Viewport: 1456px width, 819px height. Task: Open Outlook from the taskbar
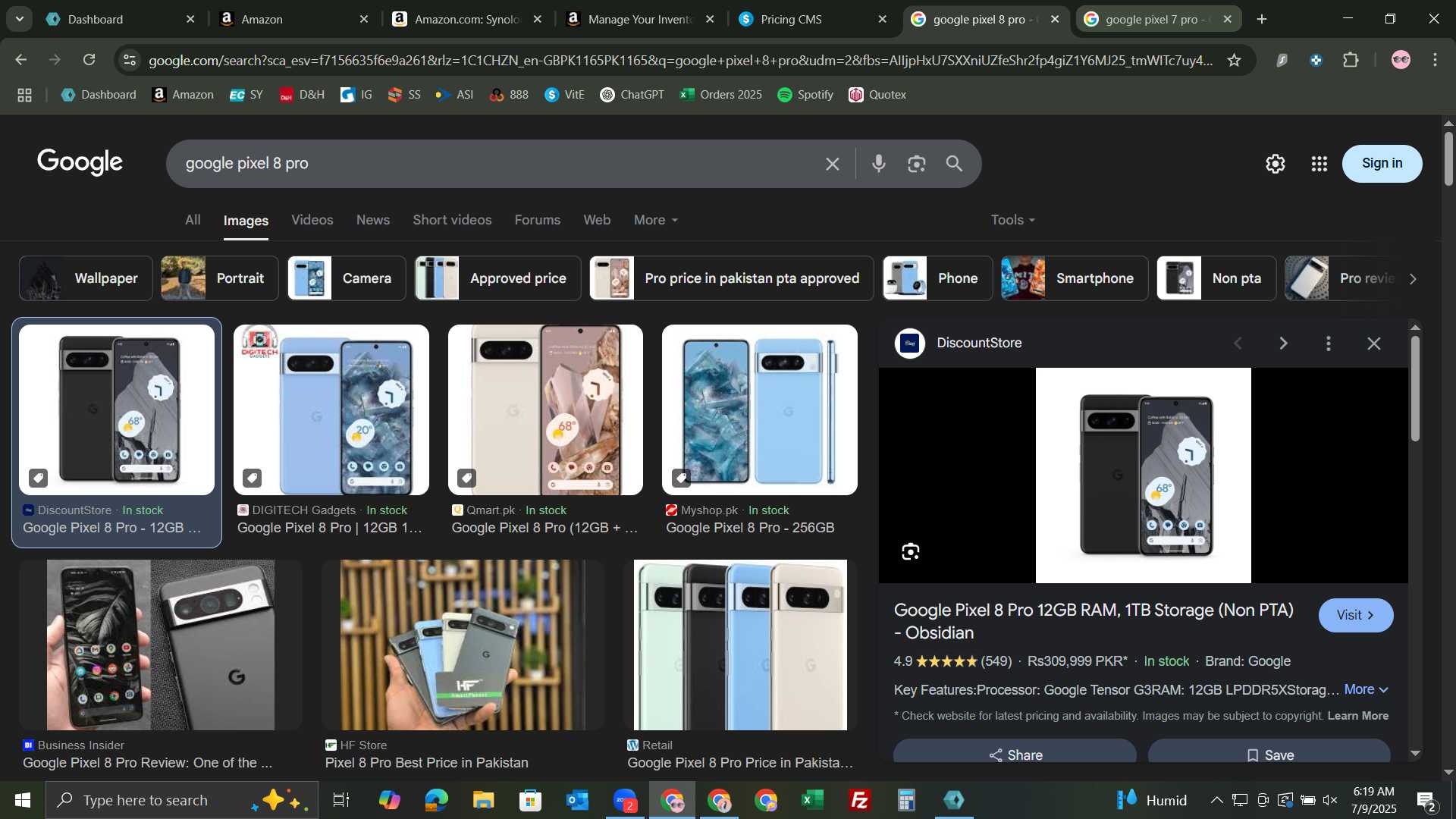click(x=577, y=800)
